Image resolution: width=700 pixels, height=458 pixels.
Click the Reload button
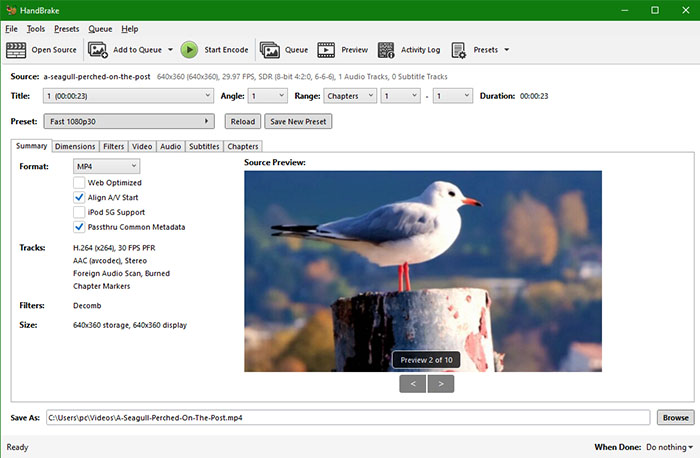(x=243, y=121)
